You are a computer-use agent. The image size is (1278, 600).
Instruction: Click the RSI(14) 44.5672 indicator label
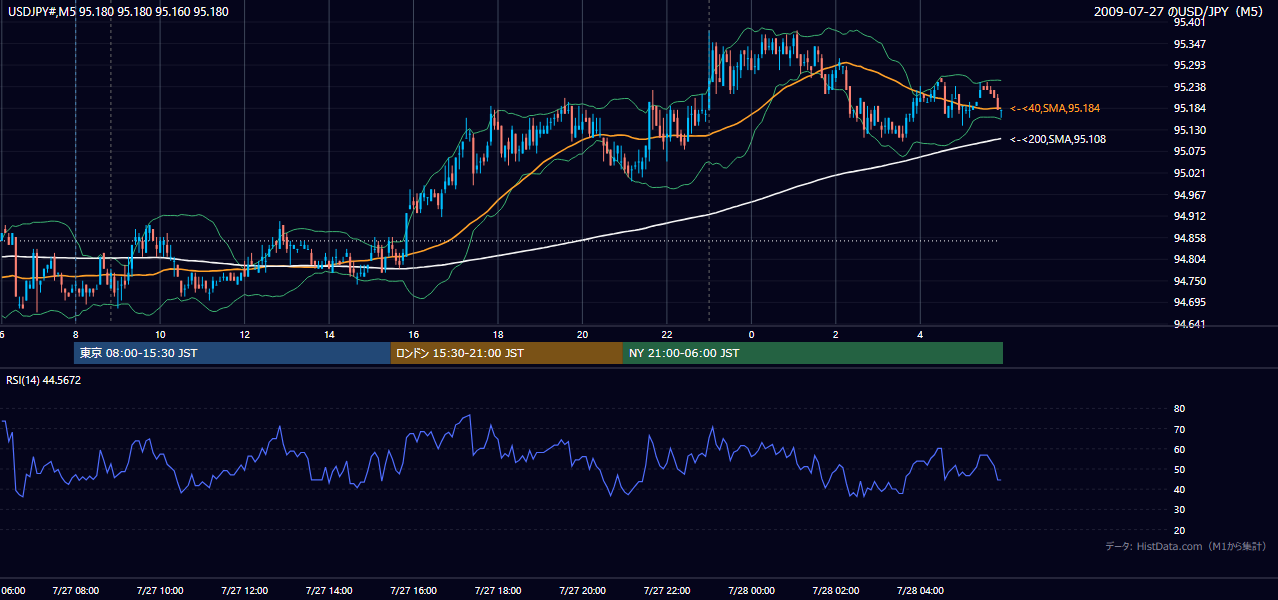(44, 380)
